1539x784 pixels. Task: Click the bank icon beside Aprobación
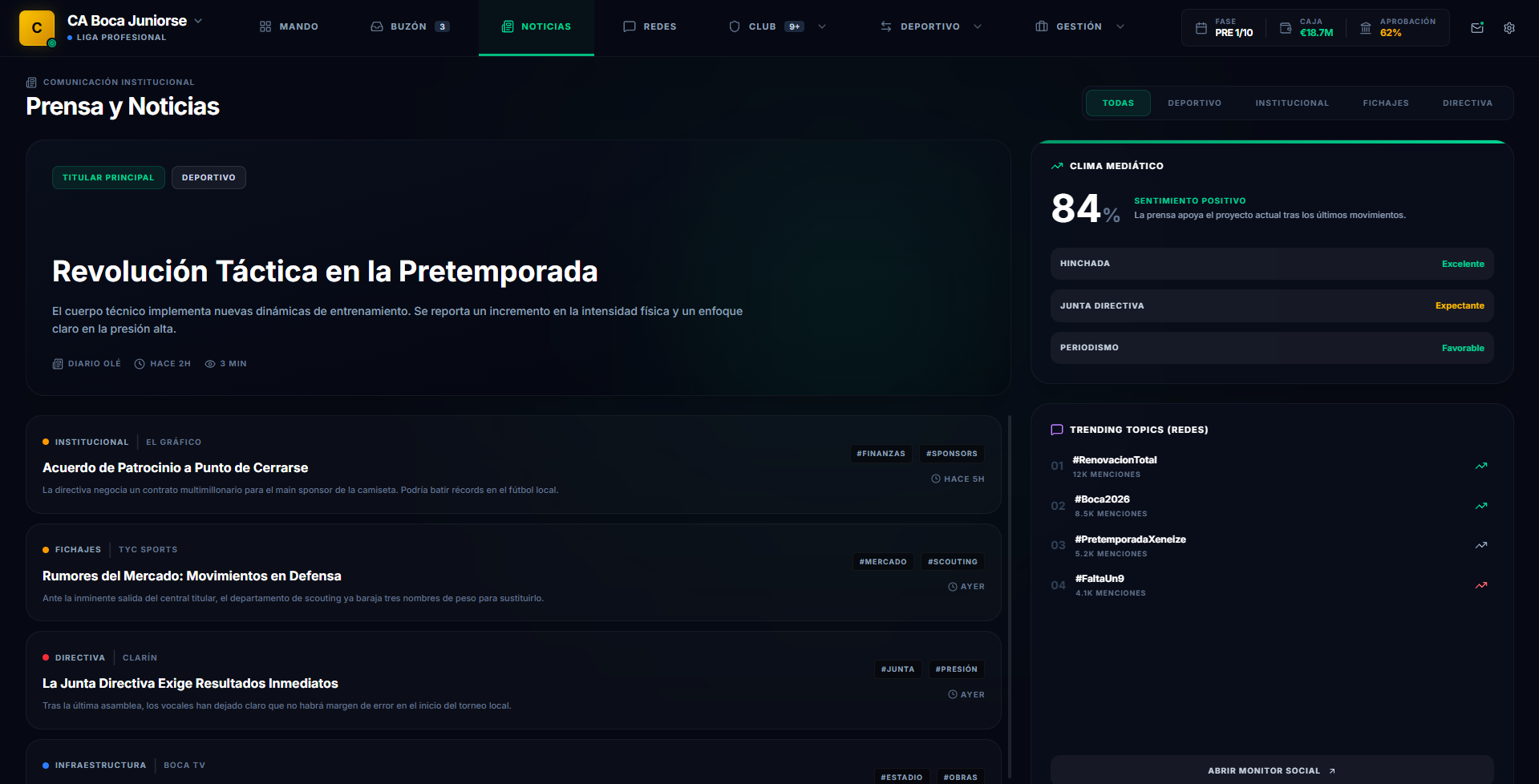point(1366,28)
